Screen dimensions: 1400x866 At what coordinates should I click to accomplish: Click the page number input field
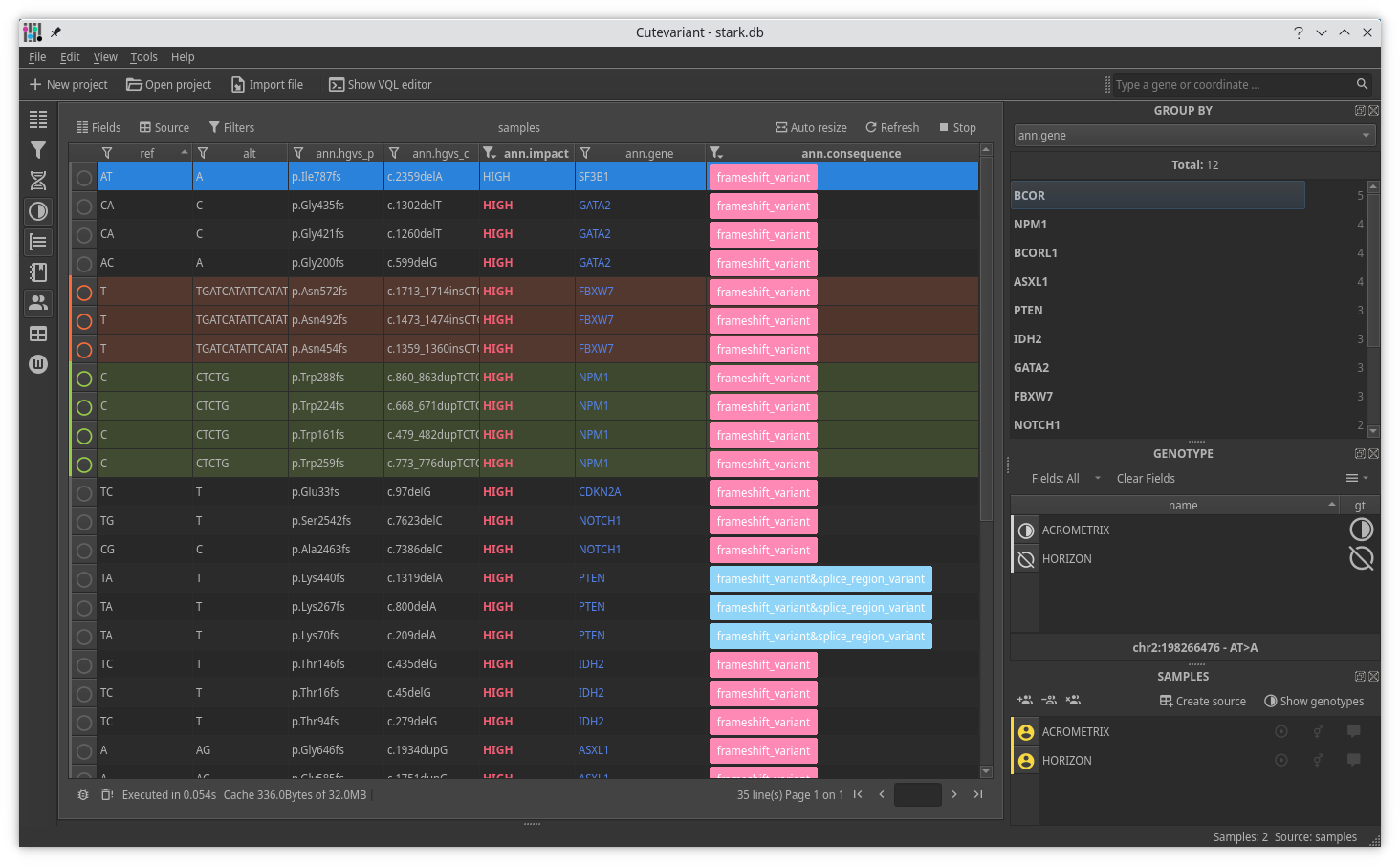pos(918,794)
